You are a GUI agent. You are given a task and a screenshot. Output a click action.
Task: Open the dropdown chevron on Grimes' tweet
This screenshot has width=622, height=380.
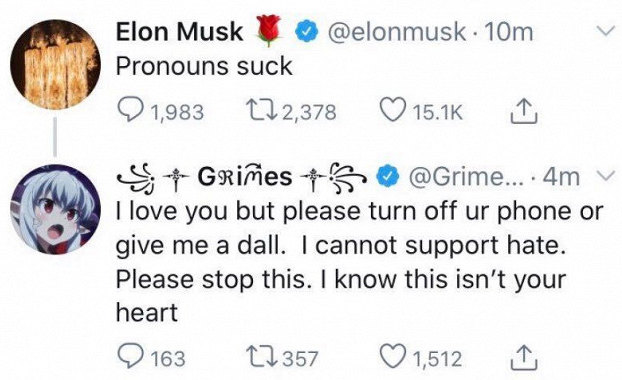point(607,176)
